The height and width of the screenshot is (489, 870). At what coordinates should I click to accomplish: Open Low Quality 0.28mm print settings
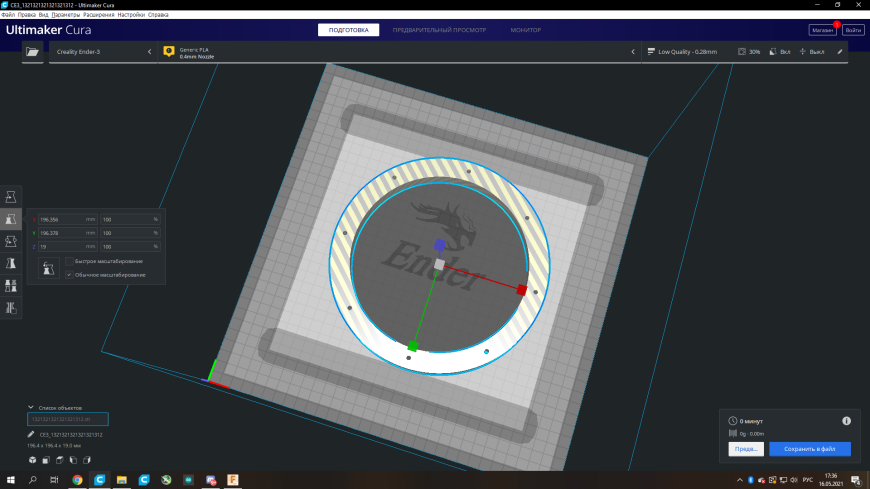[745, 52]
